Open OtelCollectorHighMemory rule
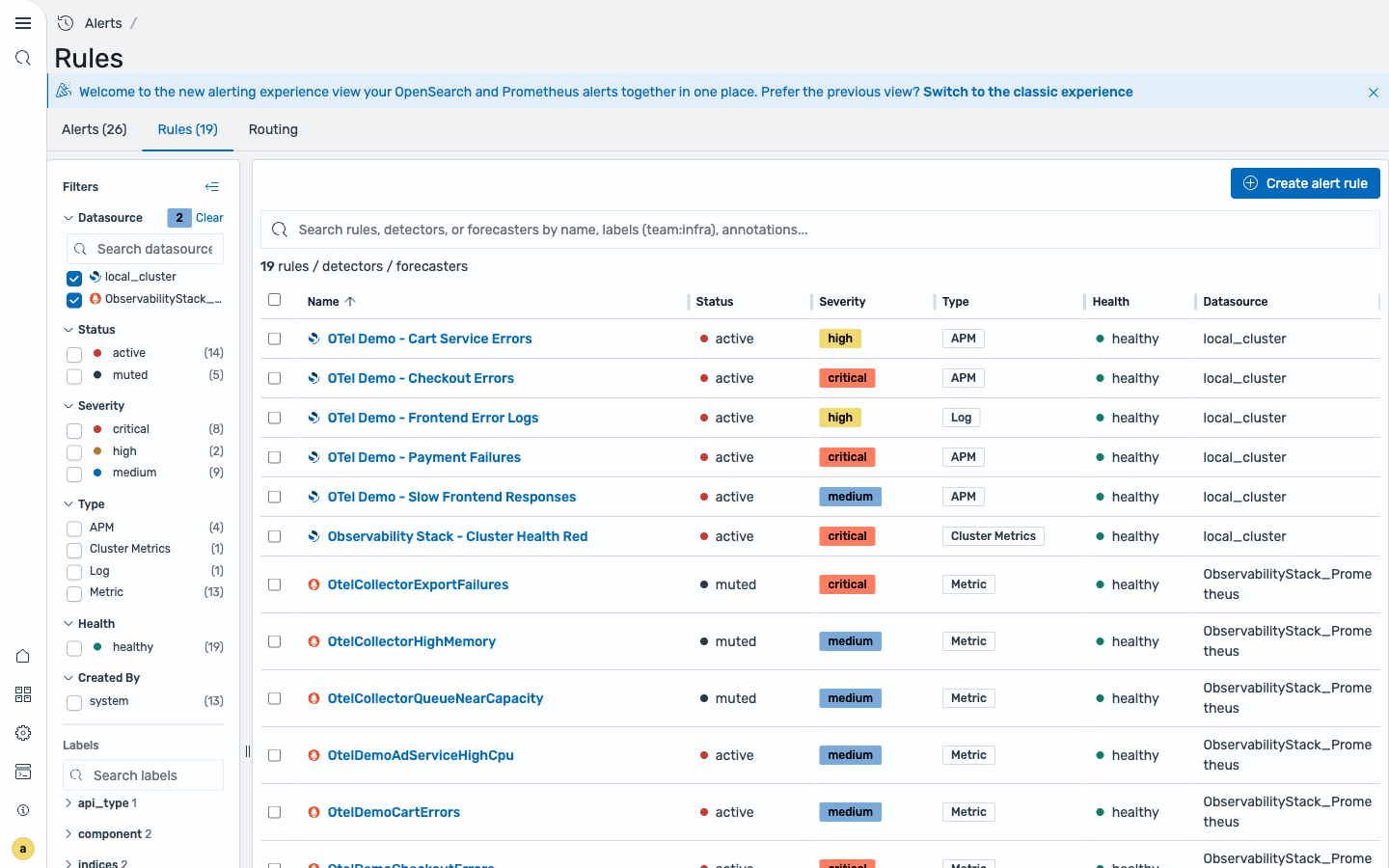 (x=412, y=641)
